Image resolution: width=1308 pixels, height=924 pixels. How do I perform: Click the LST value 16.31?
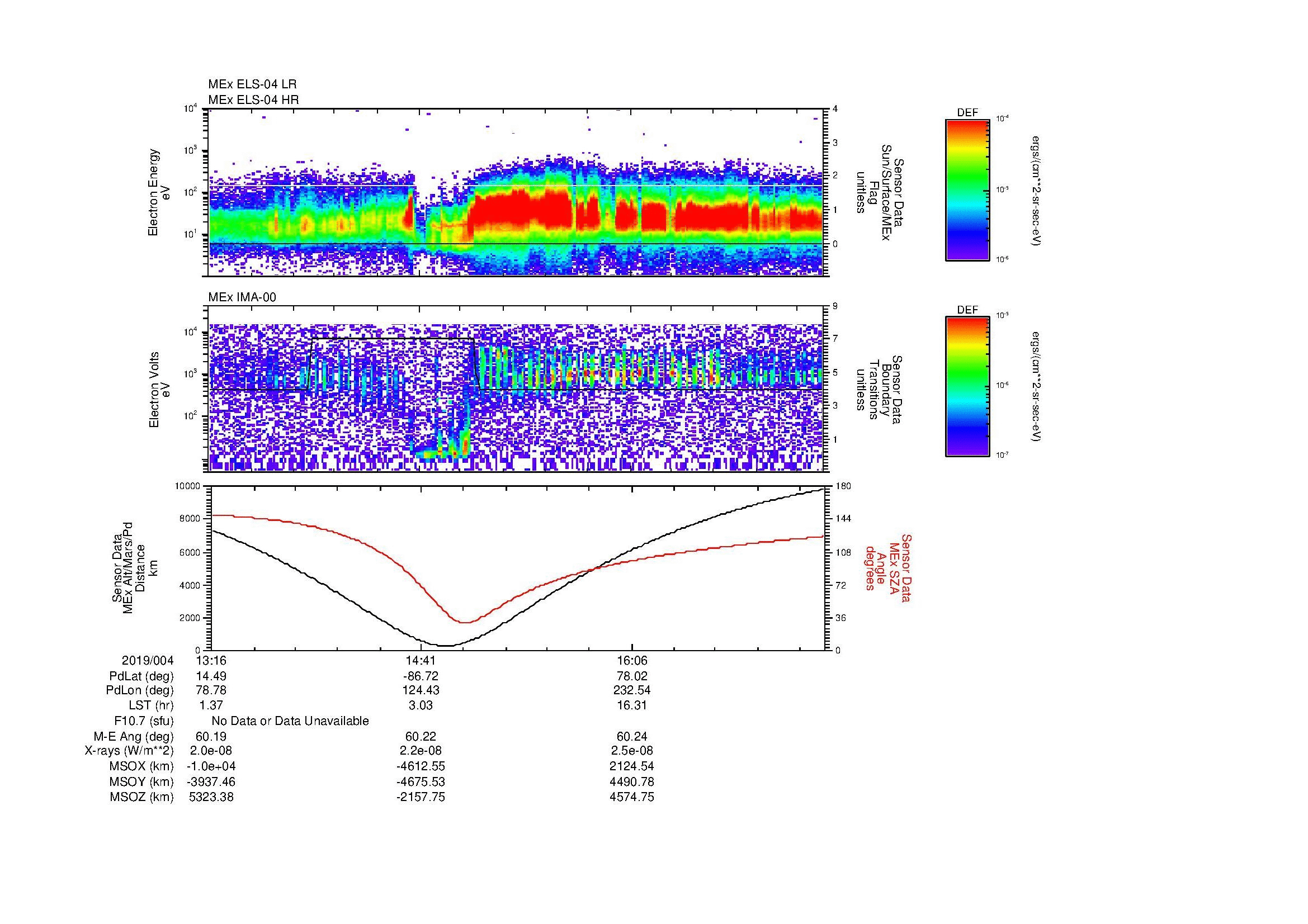click(632, 705)
